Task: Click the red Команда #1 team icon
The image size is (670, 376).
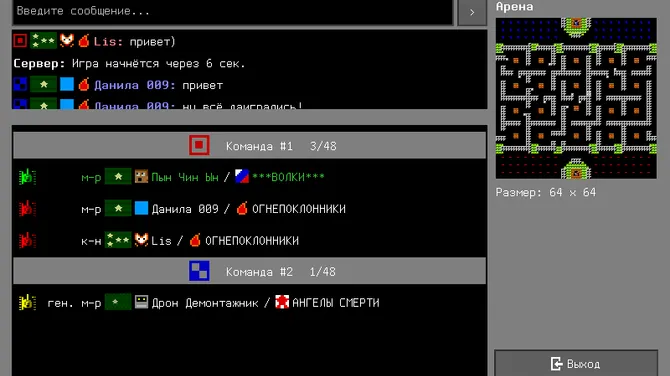Action: pos(199,145)
